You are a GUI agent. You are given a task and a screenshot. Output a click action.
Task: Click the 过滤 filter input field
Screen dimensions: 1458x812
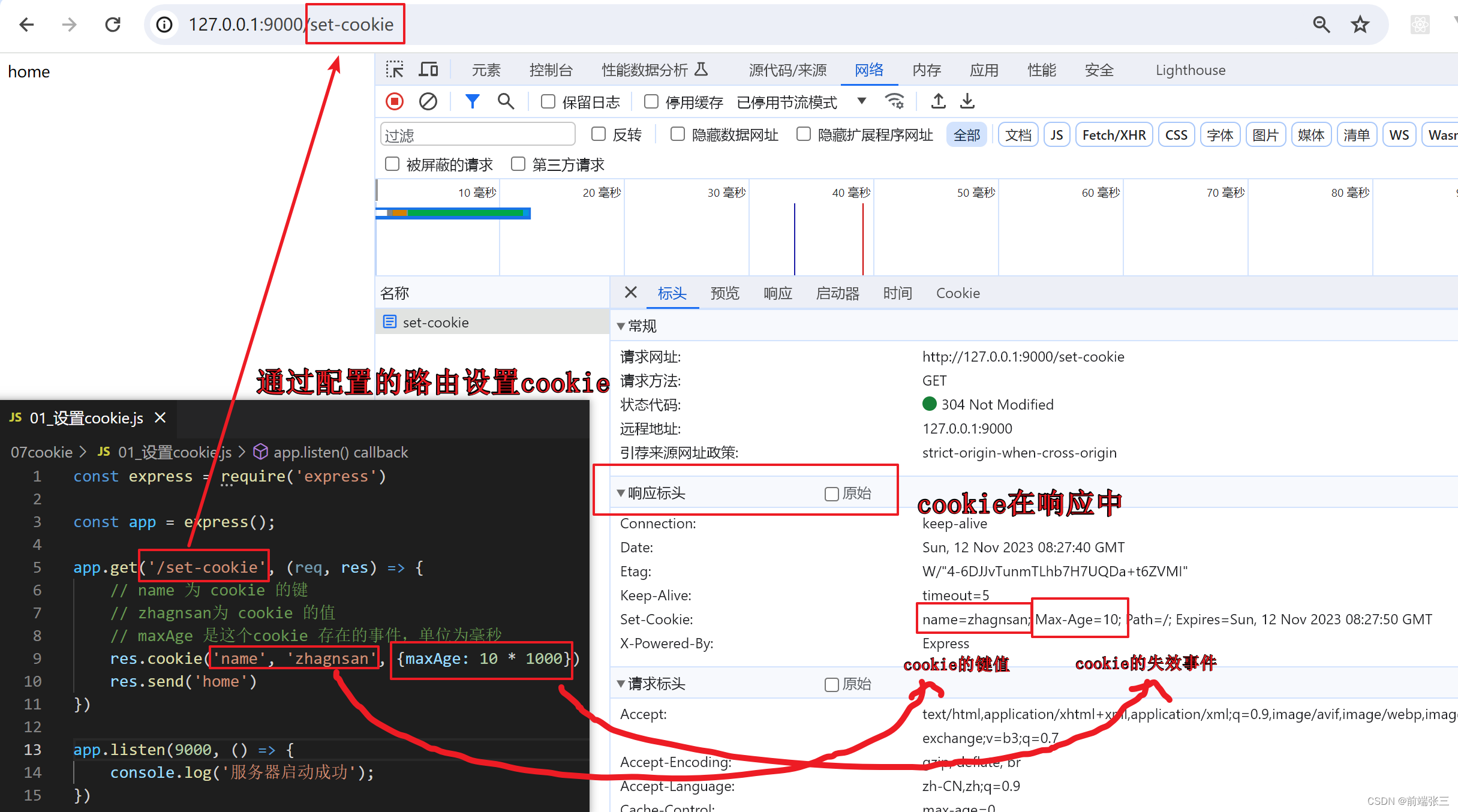477,135
